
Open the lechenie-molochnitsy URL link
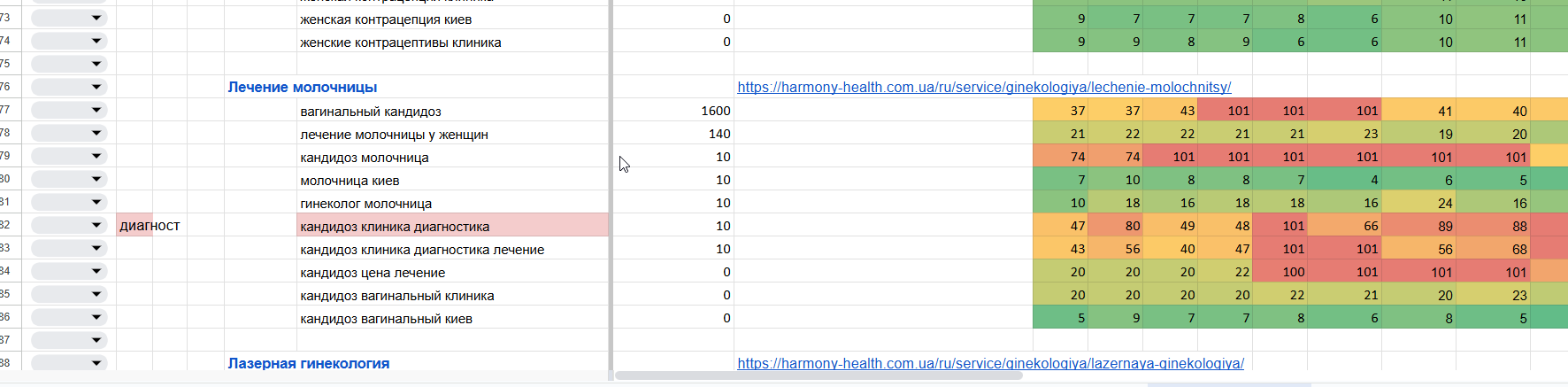tap(984, 87)
